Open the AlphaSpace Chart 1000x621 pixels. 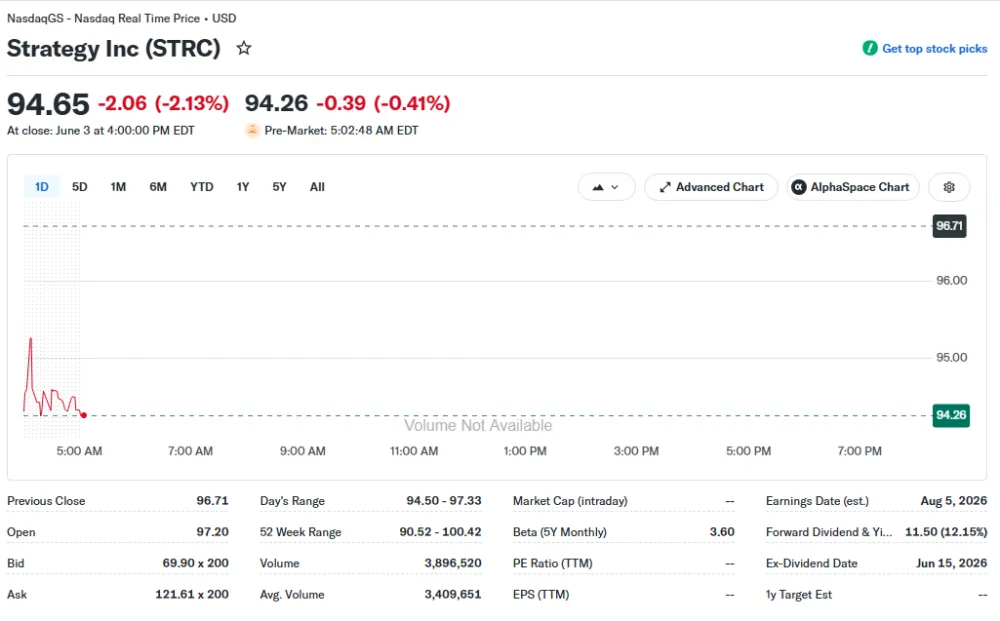[853, 187]
